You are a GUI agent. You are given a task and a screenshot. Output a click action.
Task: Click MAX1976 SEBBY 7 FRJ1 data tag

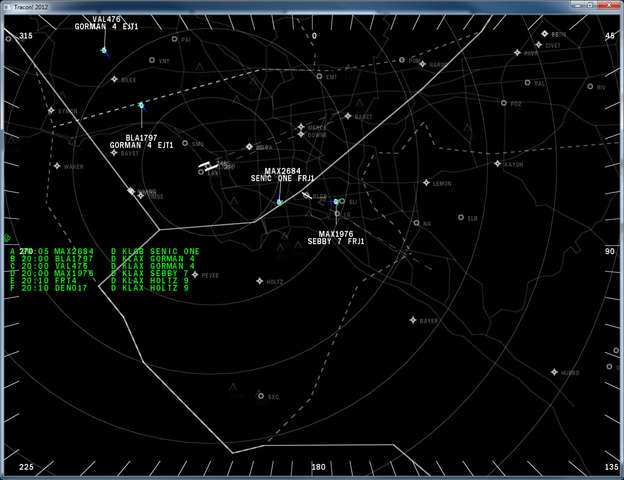click(336, 238)
